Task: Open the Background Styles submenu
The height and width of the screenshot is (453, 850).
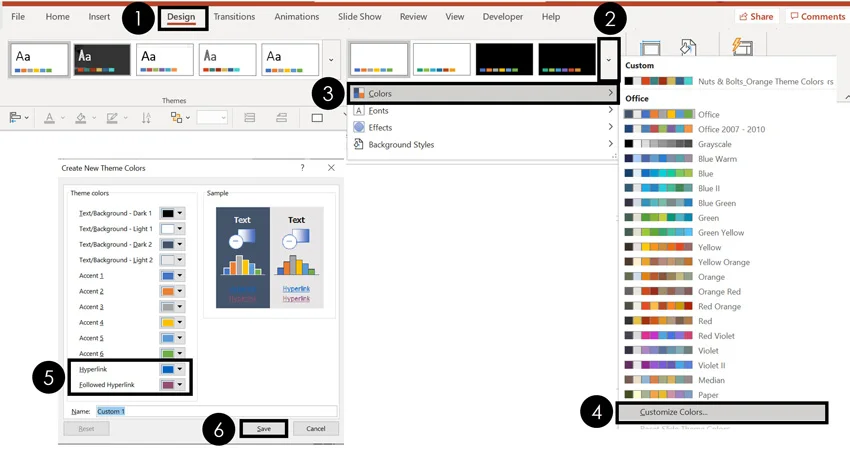Action: (x=482, y=145)
